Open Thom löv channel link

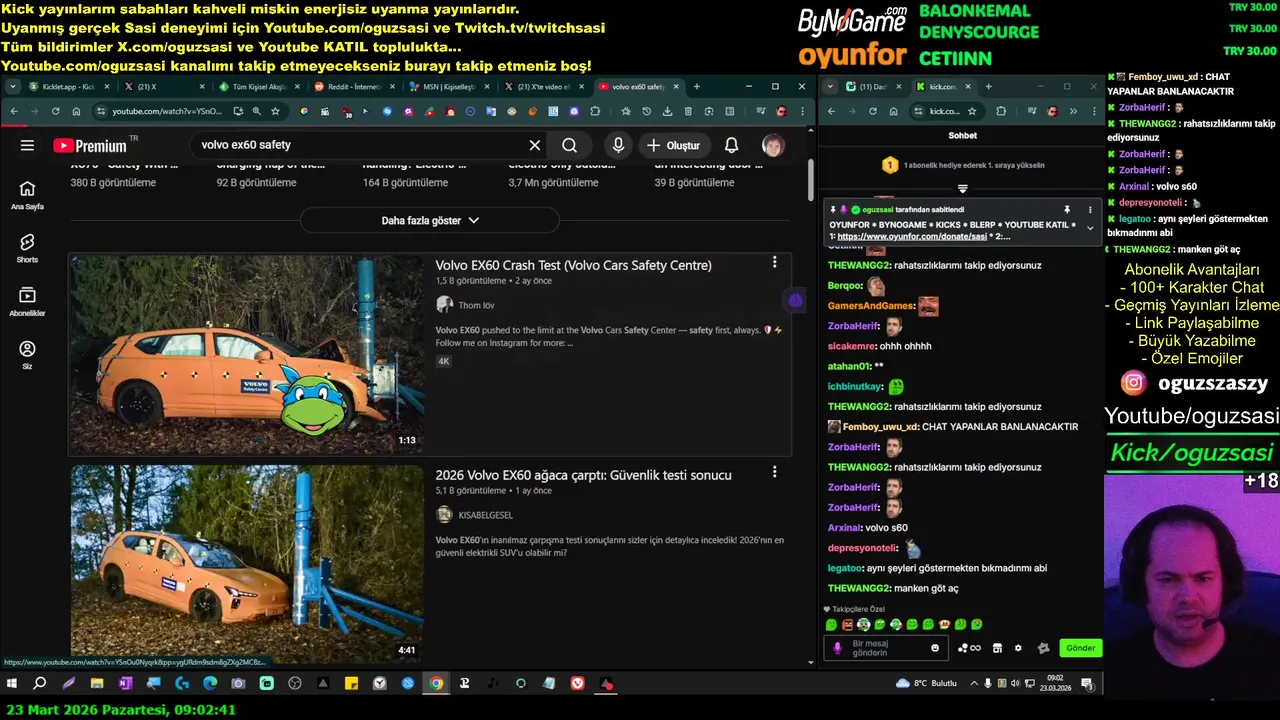pos(476,305)
